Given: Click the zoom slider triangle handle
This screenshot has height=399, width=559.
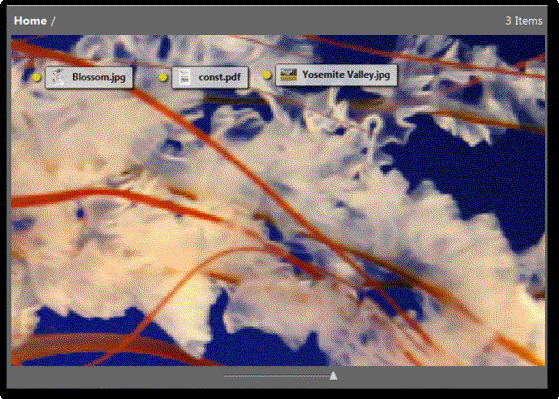Looking at the screenshot, I should [x=333, y=375].
